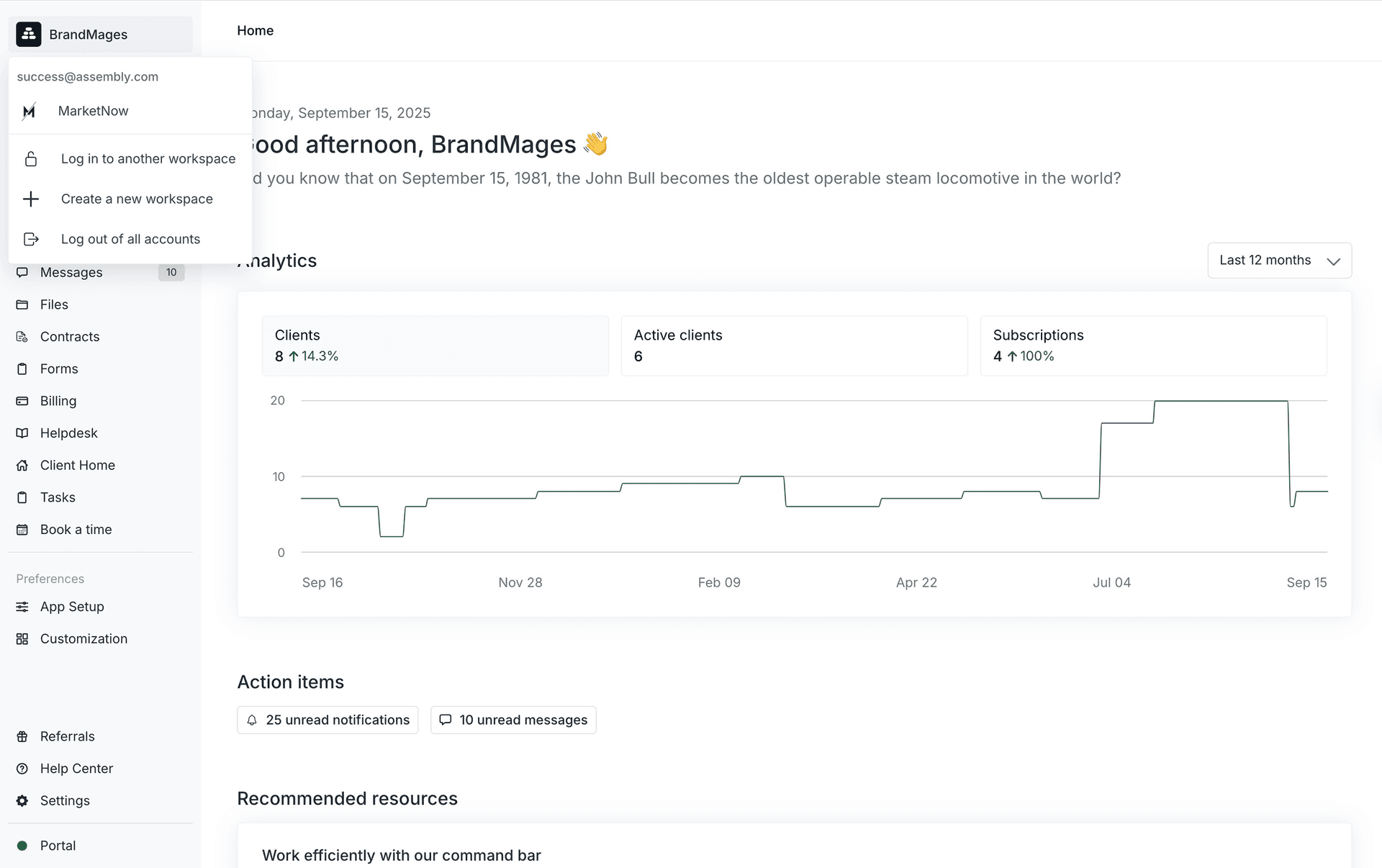Open 25 unread notifications
This screenshot has width=1382, height=868.
(328, 720)
